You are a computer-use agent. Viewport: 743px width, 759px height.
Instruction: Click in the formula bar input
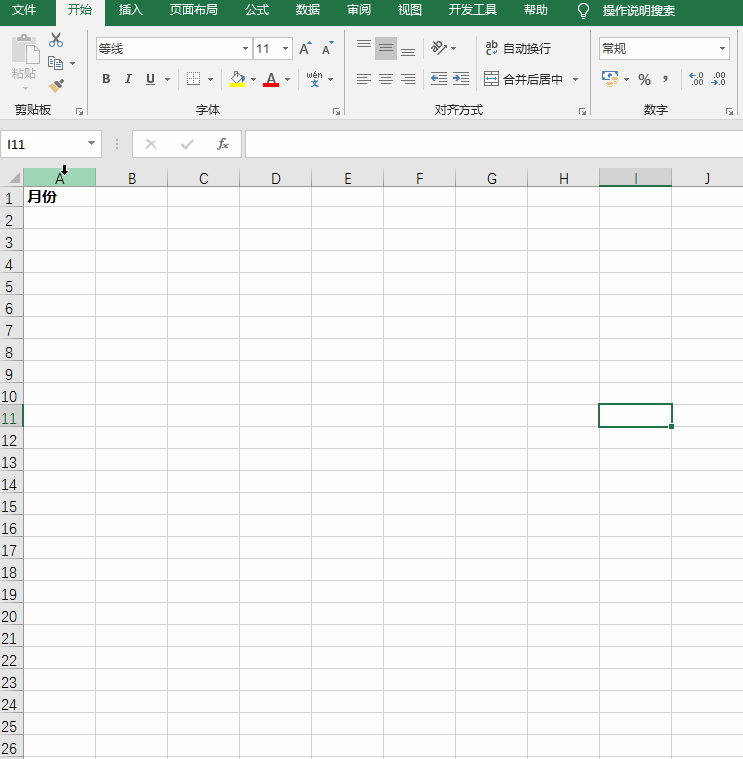494,144
